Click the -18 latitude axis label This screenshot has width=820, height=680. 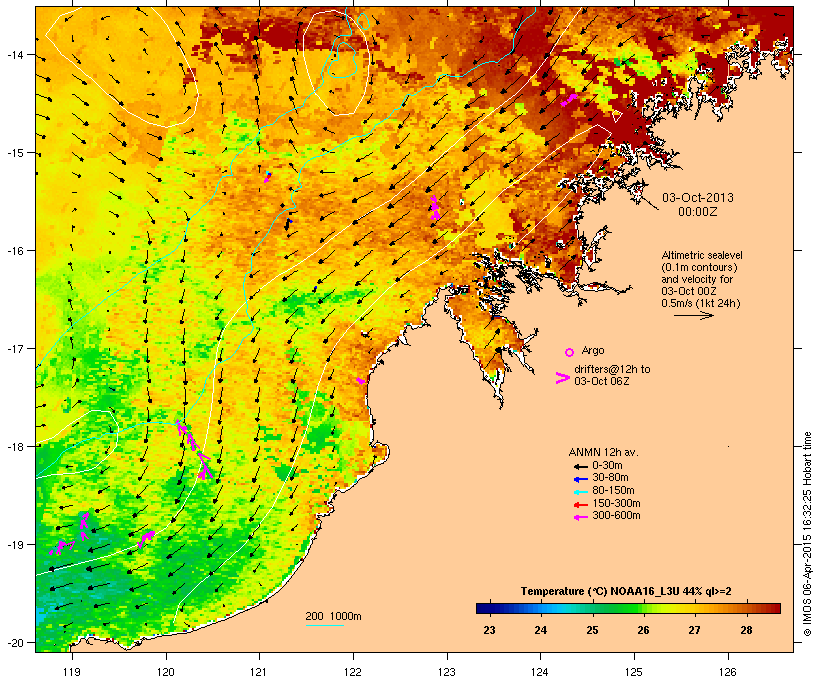[14, 446]
